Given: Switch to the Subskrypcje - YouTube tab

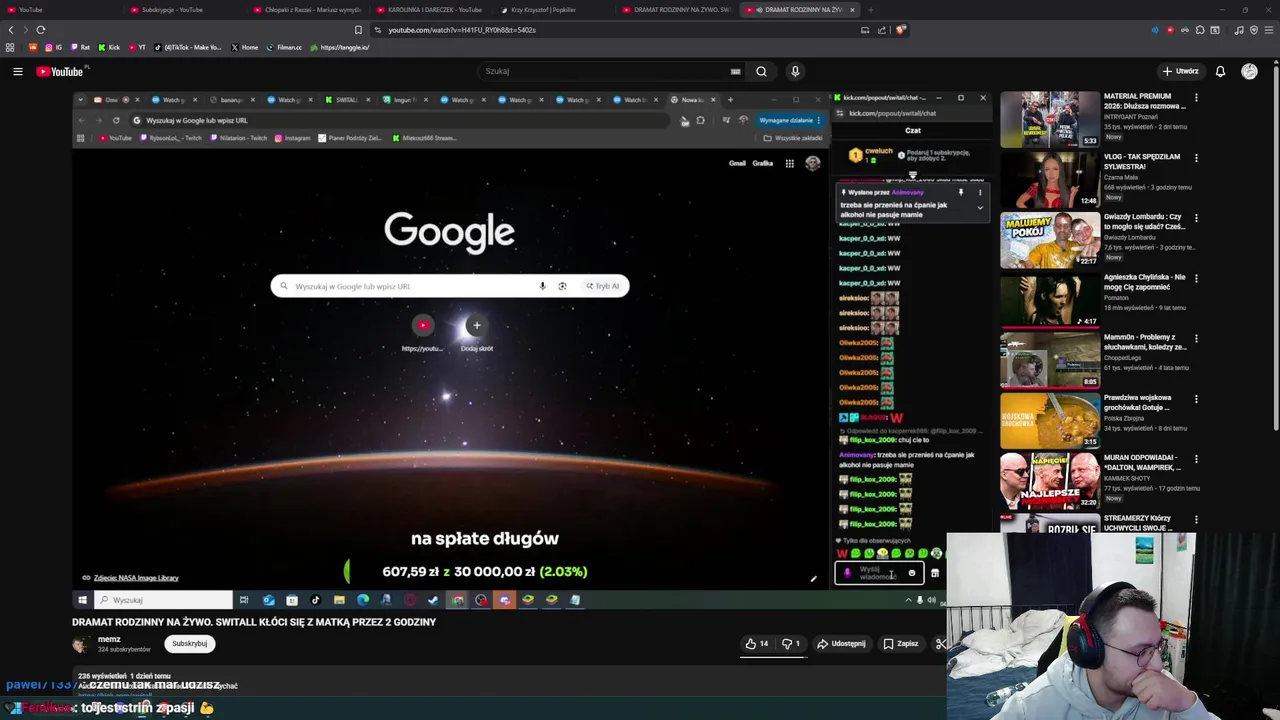Looking at the screenshot, I should coord(172,10).
